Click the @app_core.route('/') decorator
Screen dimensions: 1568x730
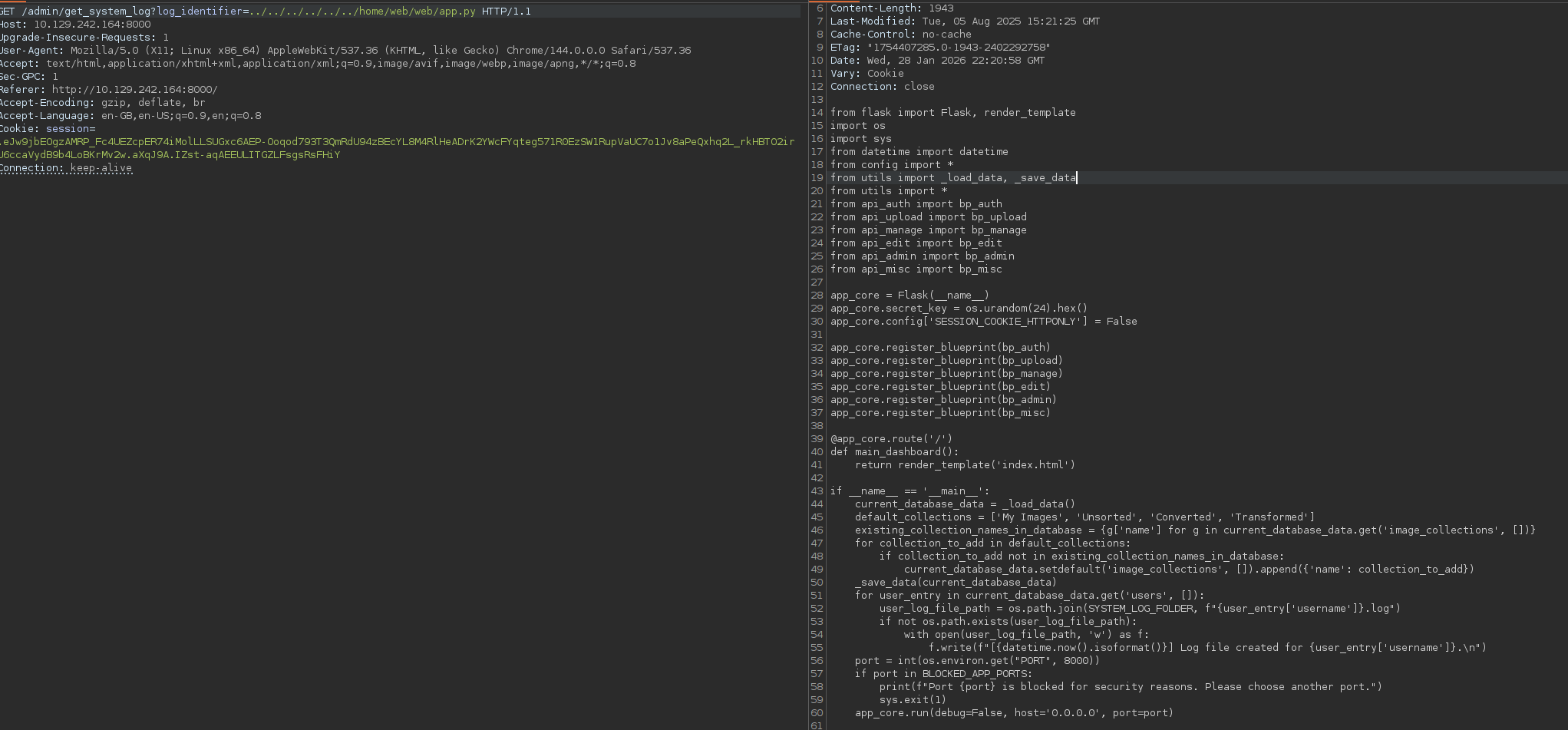click(892, 439)
